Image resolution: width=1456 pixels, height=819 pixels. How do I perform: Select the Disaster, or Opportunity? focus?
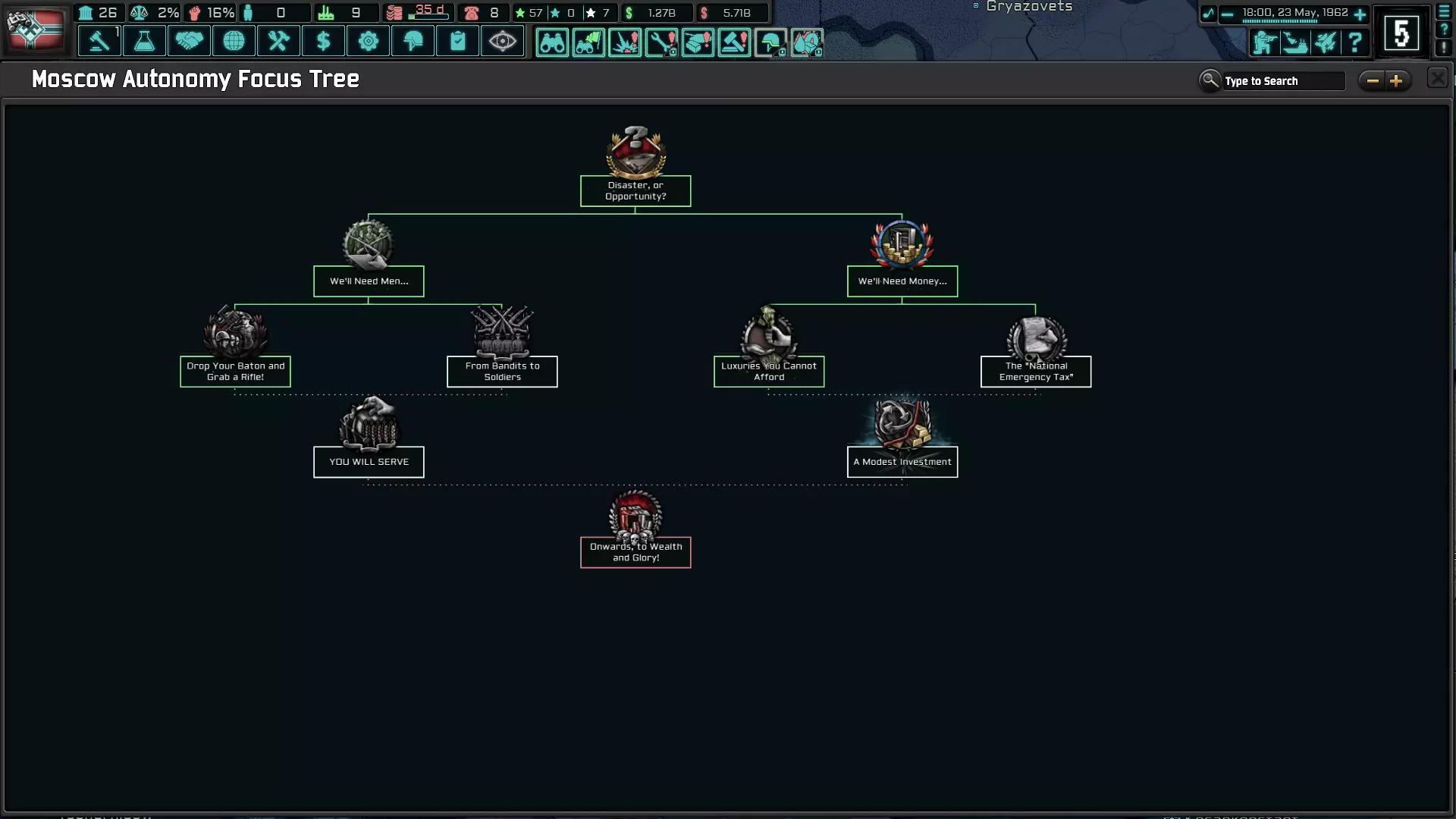pyautogui.click(x=635, y=190)
